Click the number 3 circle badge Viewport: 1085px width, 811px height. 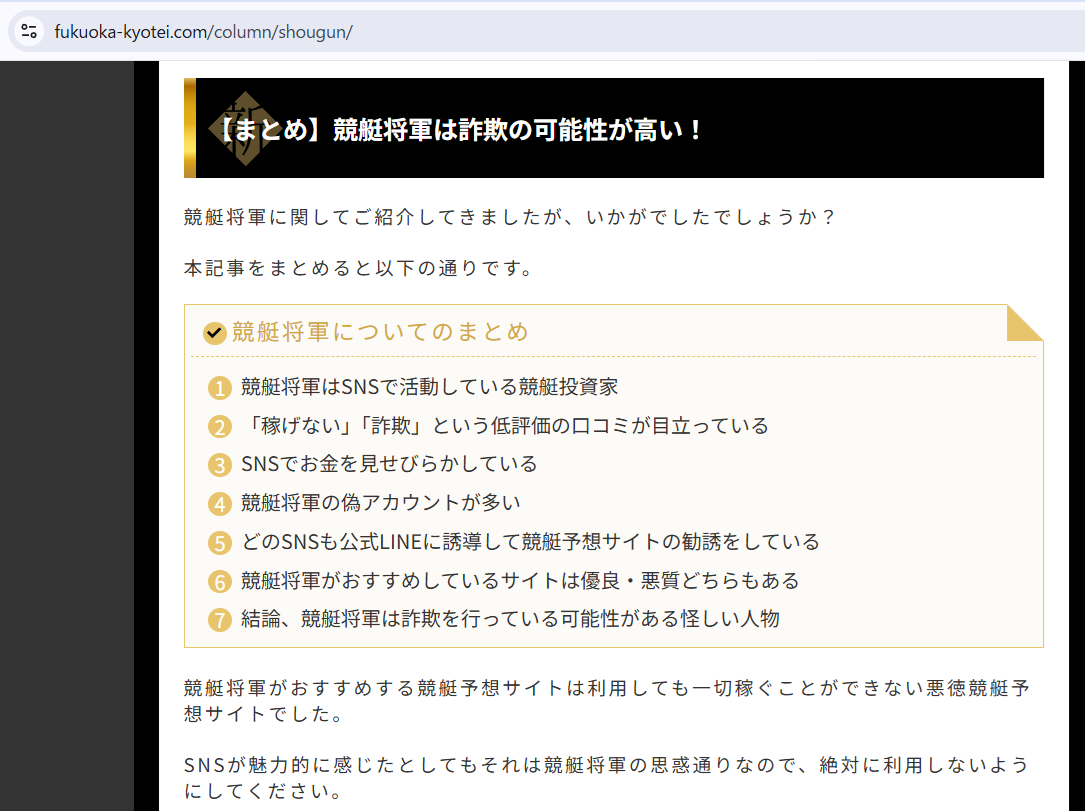click(220, 465)
